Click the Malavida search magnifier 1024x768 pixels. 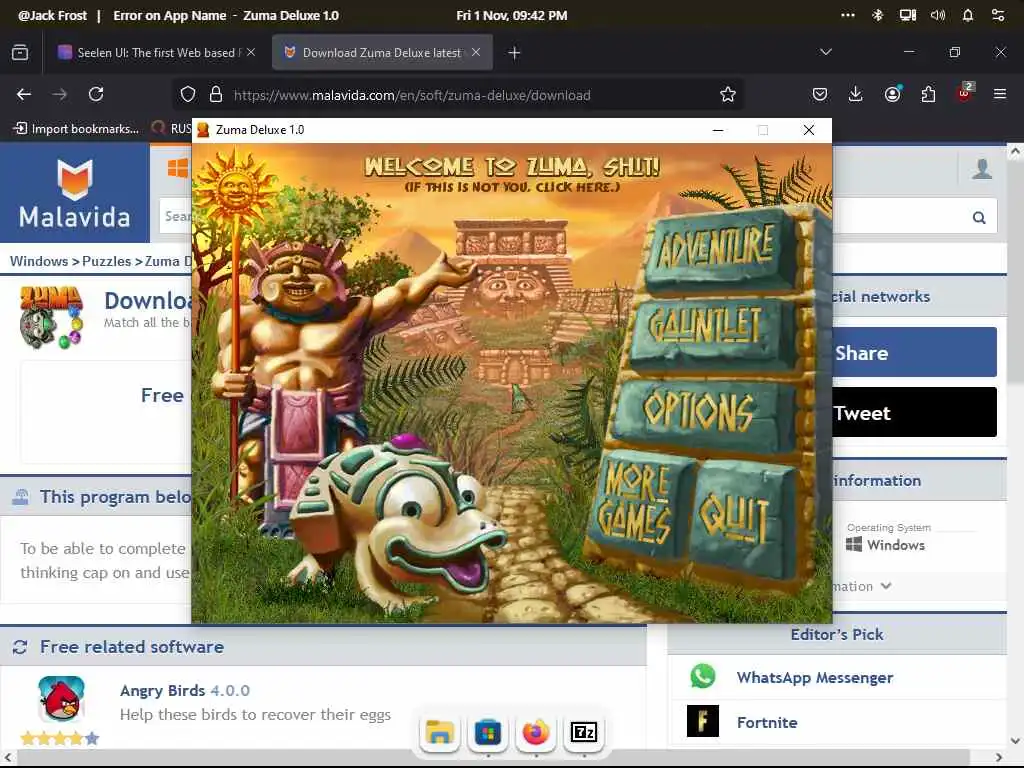click(978, 217)
